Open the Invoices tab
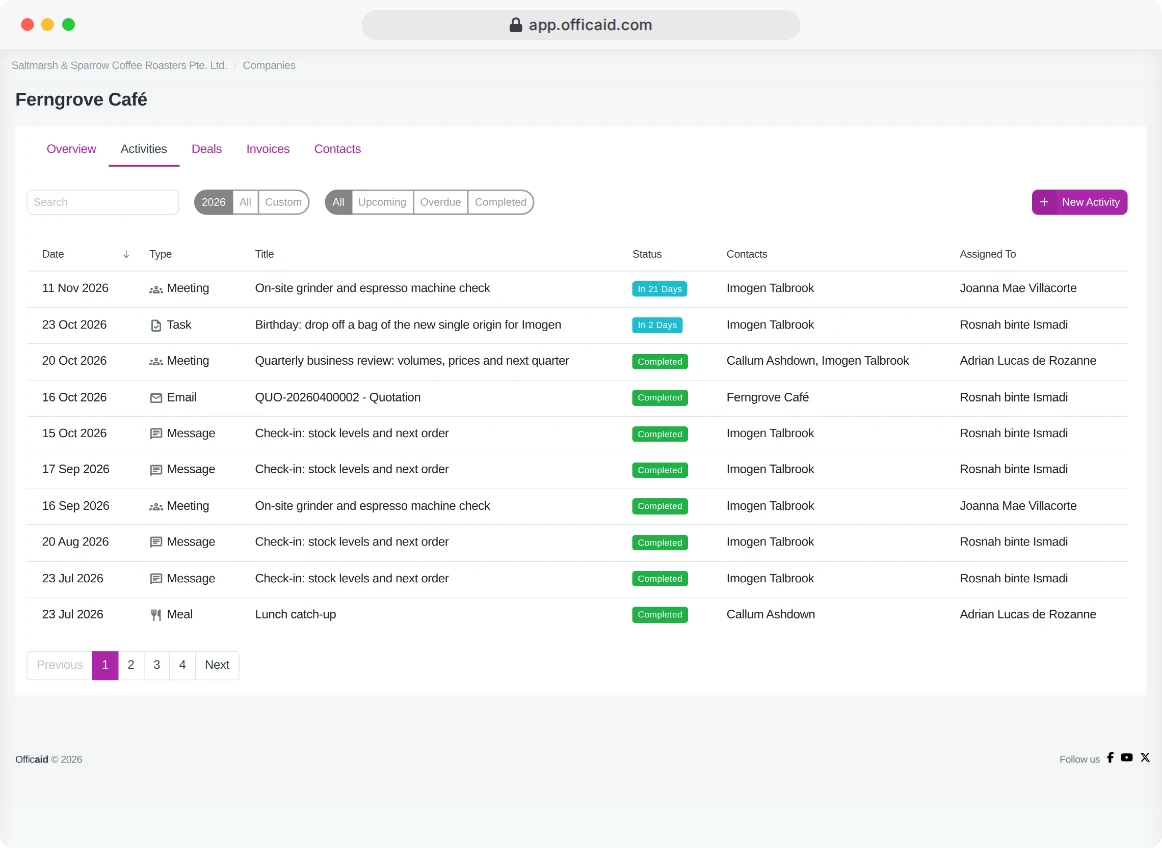This screenshot has height=848, width=1162. [x=268, y=149]
